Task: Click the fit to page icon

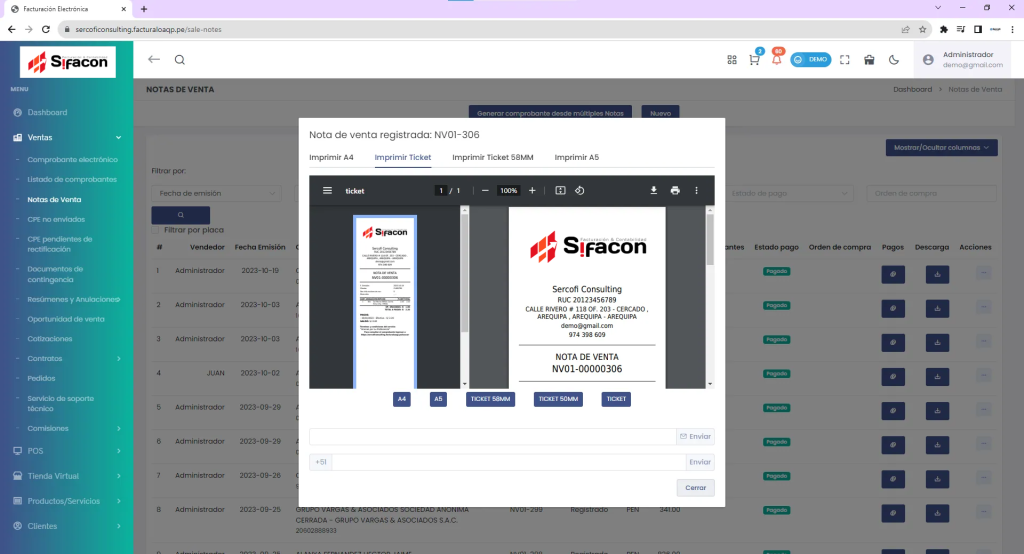Action: 560,190
